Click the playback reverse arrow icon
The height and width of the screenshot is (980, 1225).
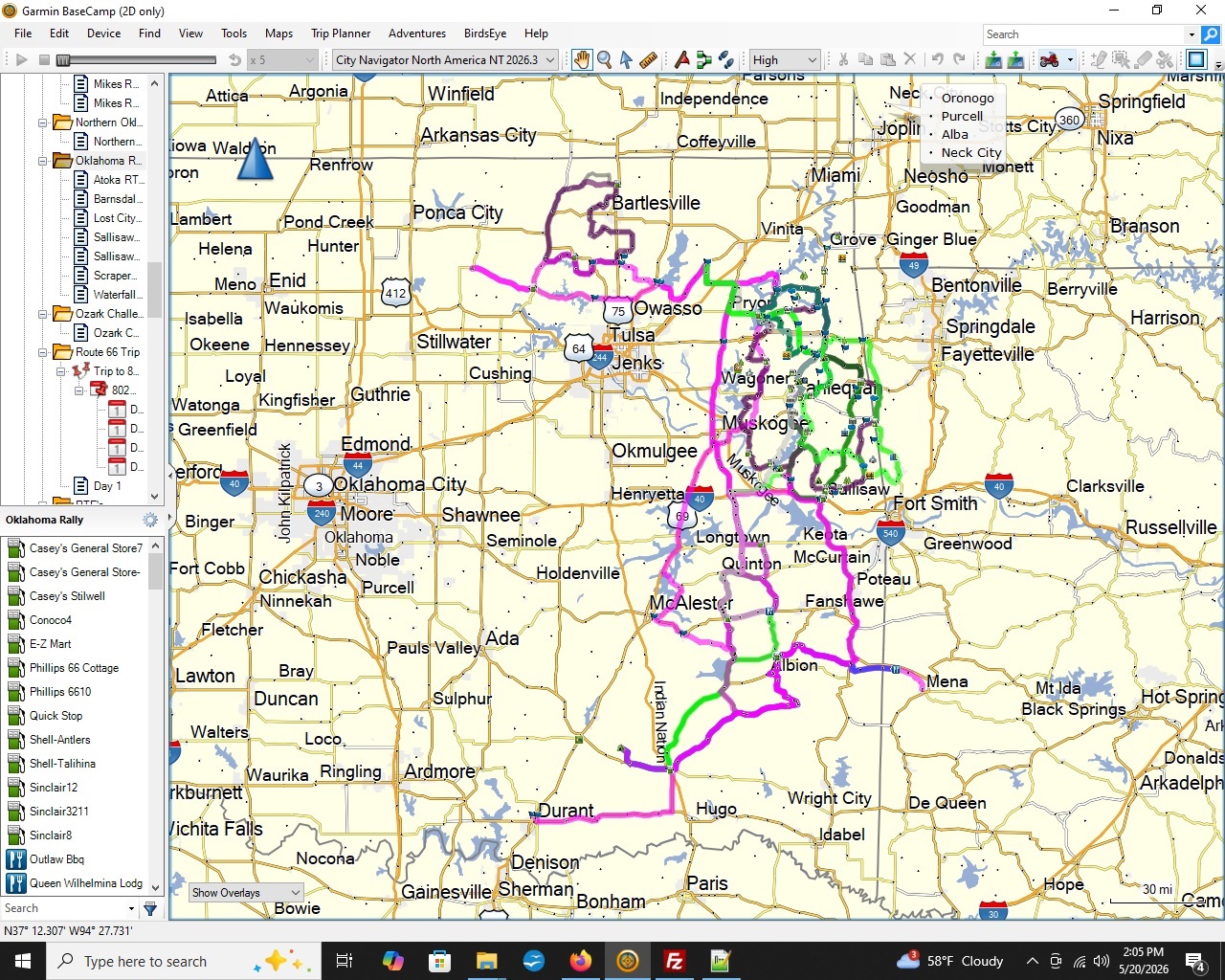tap(234, 59)
